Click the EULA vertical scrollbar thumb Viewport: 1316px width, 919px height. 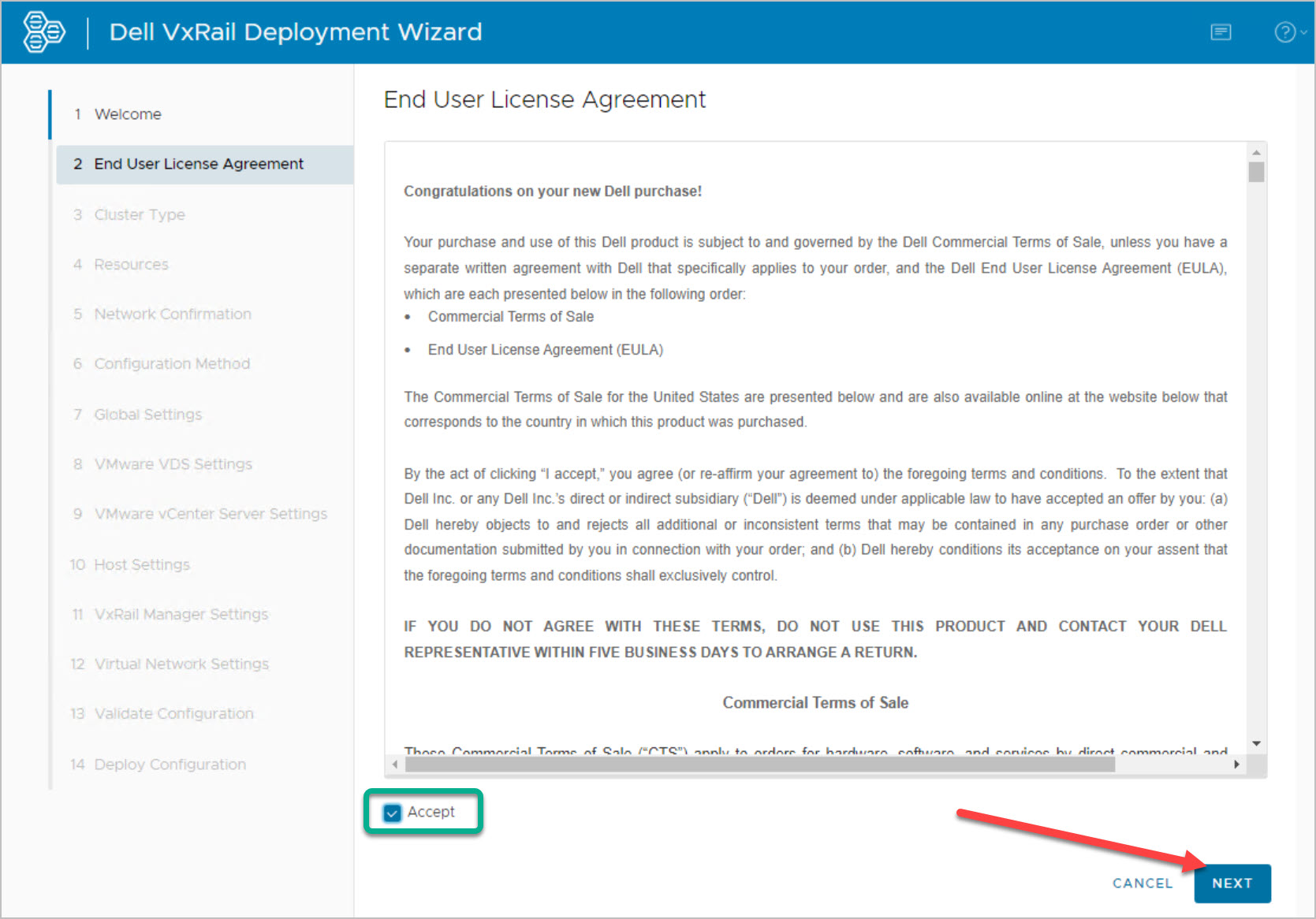(x=1256, y=172)
